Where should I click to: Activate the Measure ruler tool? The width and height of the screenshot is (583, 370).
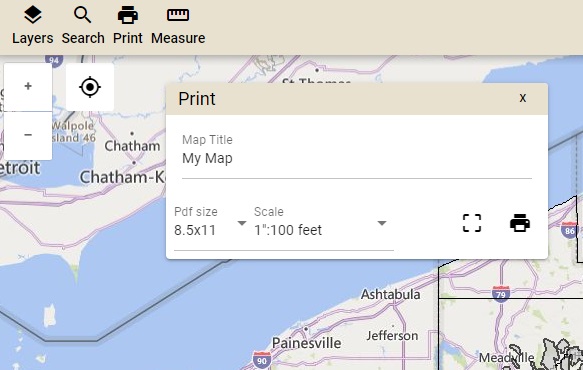tap(178, 15)
